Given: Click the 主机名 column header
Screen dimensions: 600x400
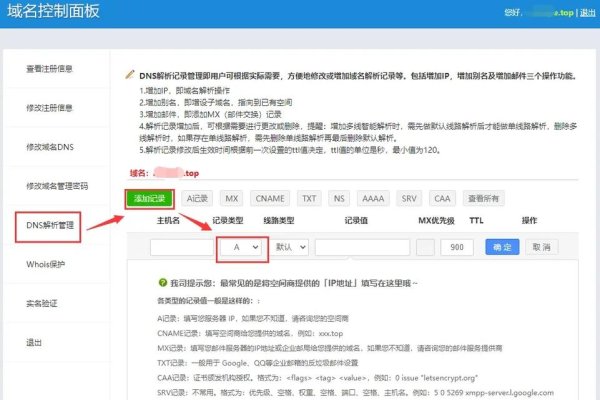Looking at the screenshot, I should [168, 220].
